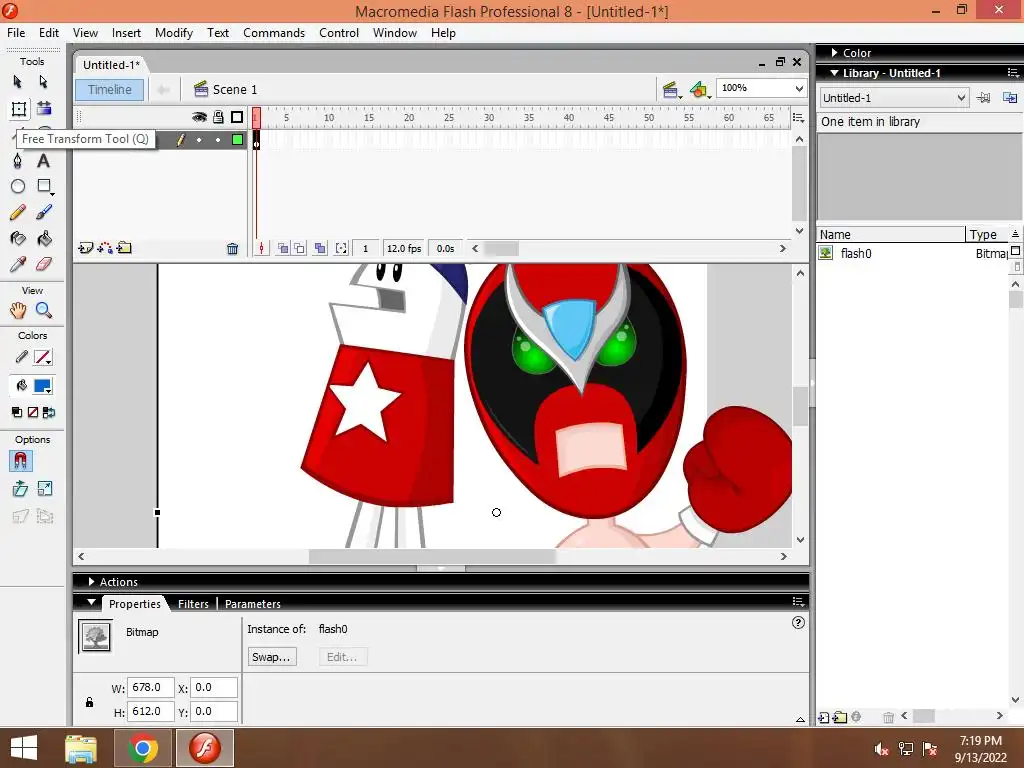
Task: Click the No Color button
Action: click(33, 412)
